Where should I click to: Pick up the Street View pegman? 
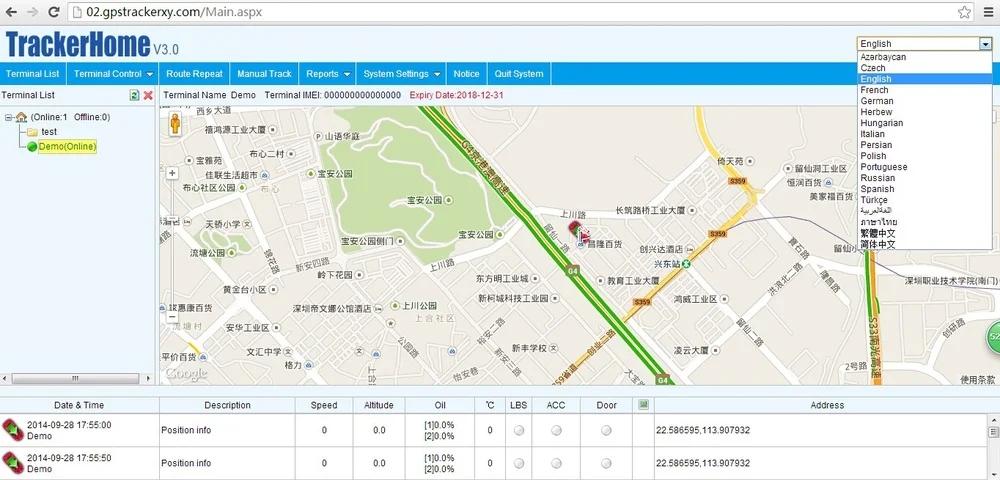point(175,123)
